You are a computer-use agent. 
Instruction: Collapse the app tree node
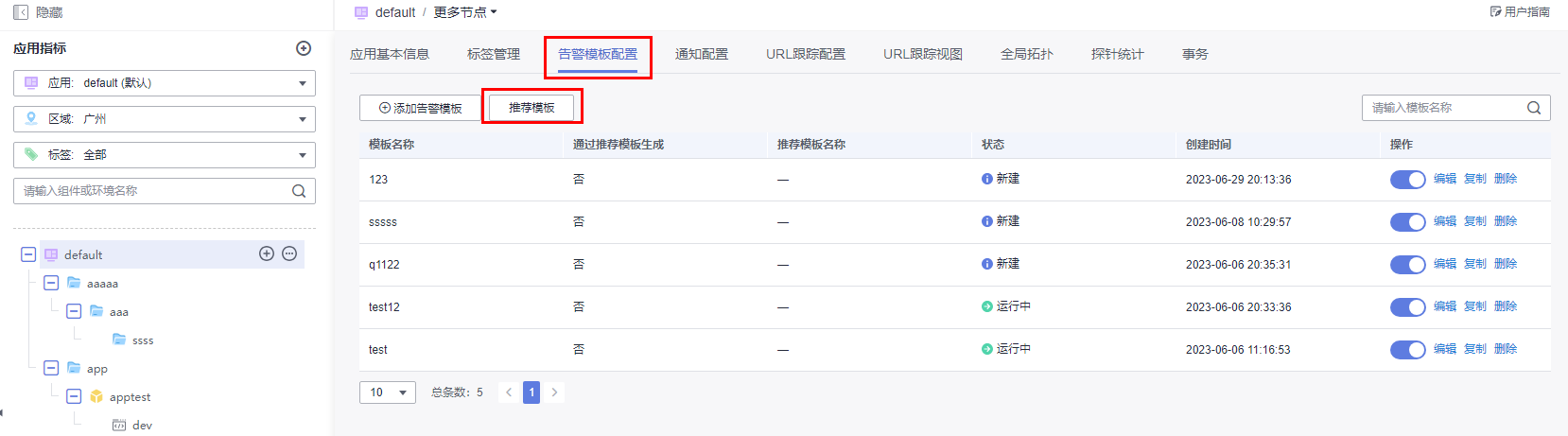[x=51, y=368]
